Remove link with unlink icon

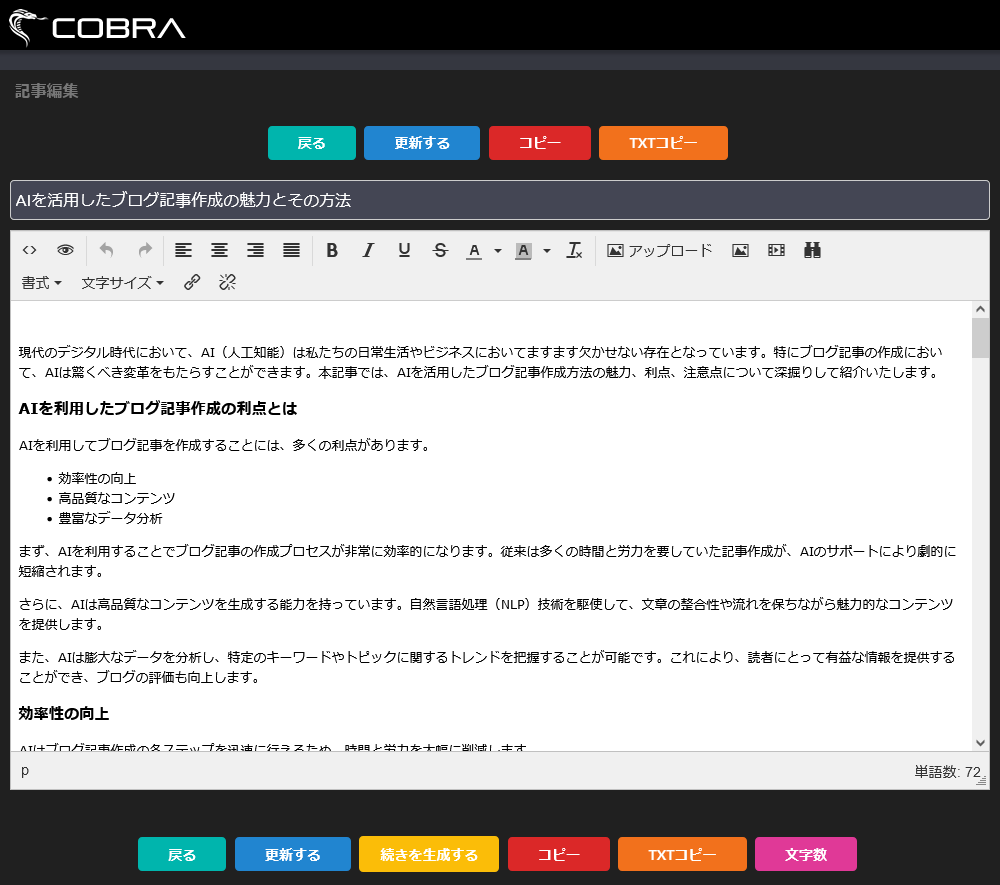[227, 283]
